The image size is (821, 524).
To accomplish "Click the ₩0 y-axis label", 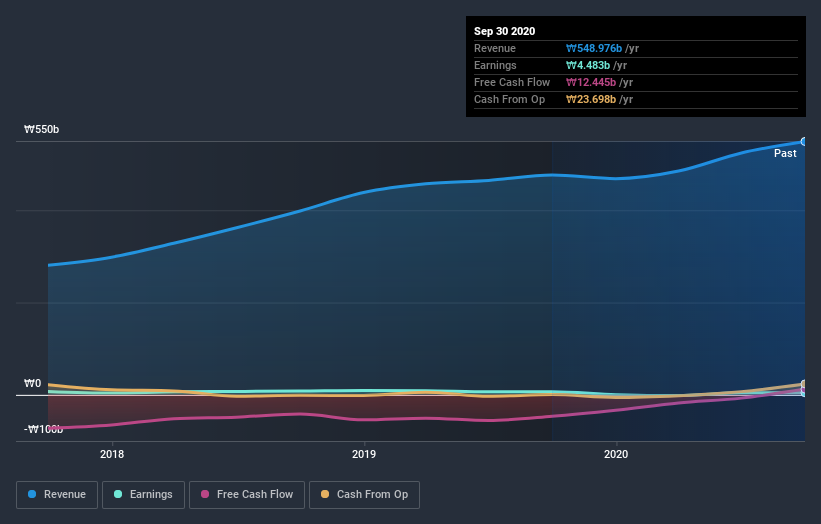I will (32, 383).
